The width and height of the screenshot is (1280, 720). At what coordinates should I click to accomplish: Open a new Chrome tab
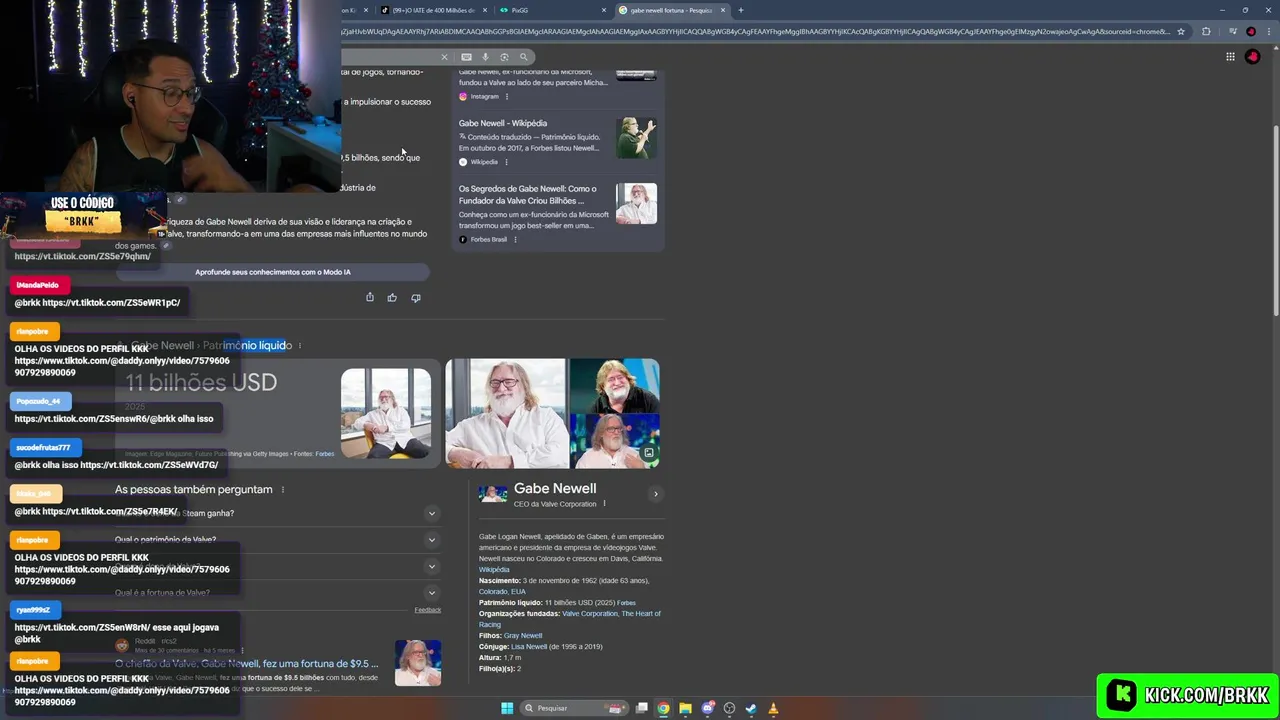click(x=740, y=10)
